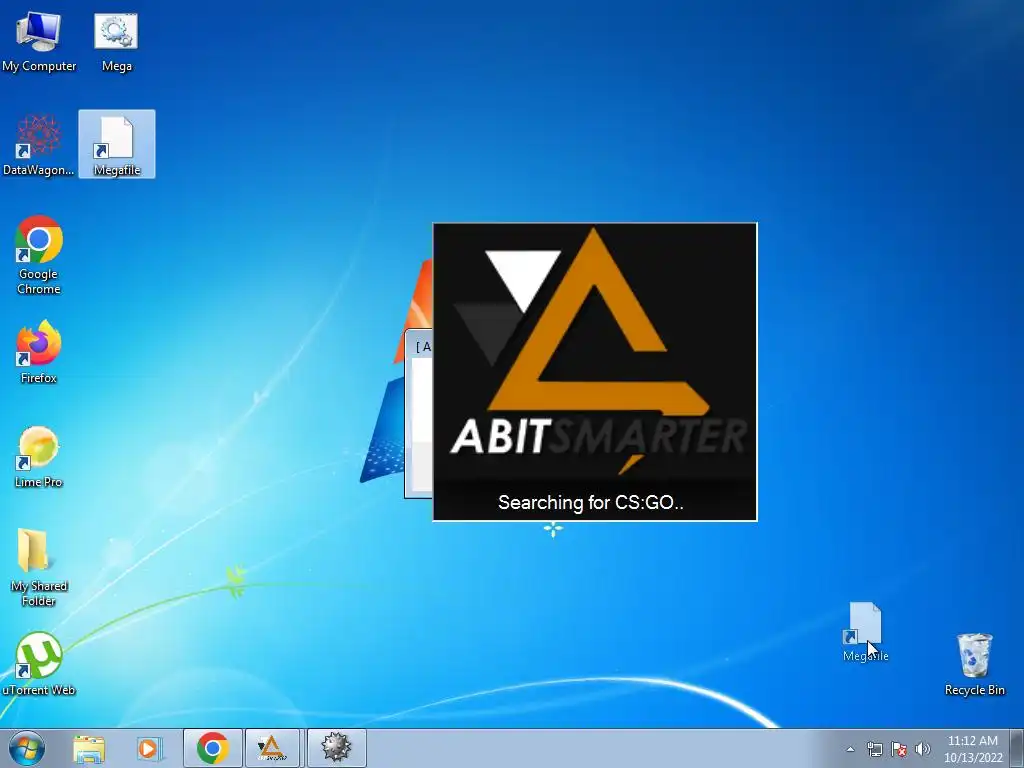Click the highlighted Megafile shortcut under Mega
Screen dimensions: 1024x768
(x=117, y=144)
